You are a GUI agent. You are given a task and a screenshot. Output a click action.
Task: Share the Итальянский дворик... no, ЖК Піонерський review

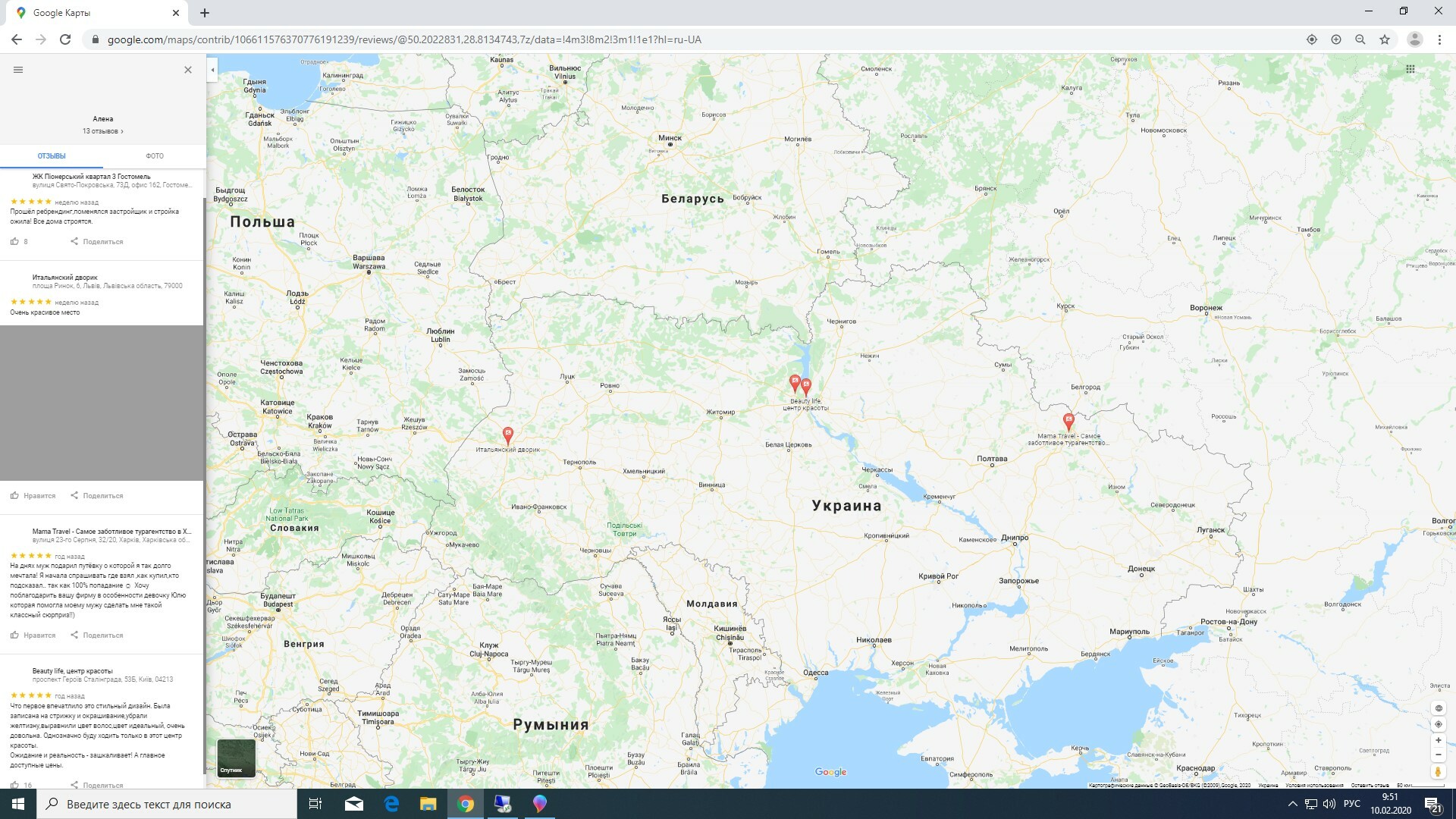96,242
